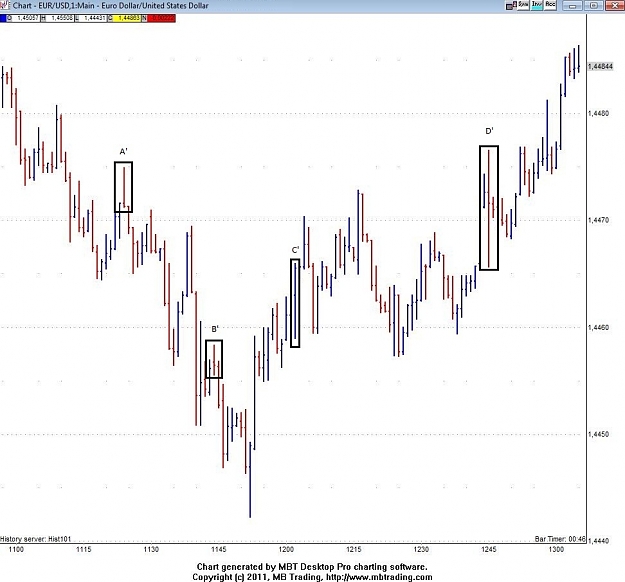This screenshot has height=582, width=625.
Task: Click the yellow close value 1,44883
Action: point(127,18)
